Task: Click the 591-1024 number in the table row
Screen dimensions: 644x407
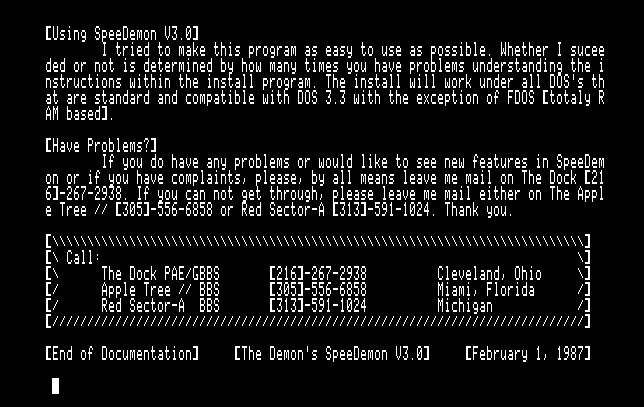Action: tap(335, 306)
